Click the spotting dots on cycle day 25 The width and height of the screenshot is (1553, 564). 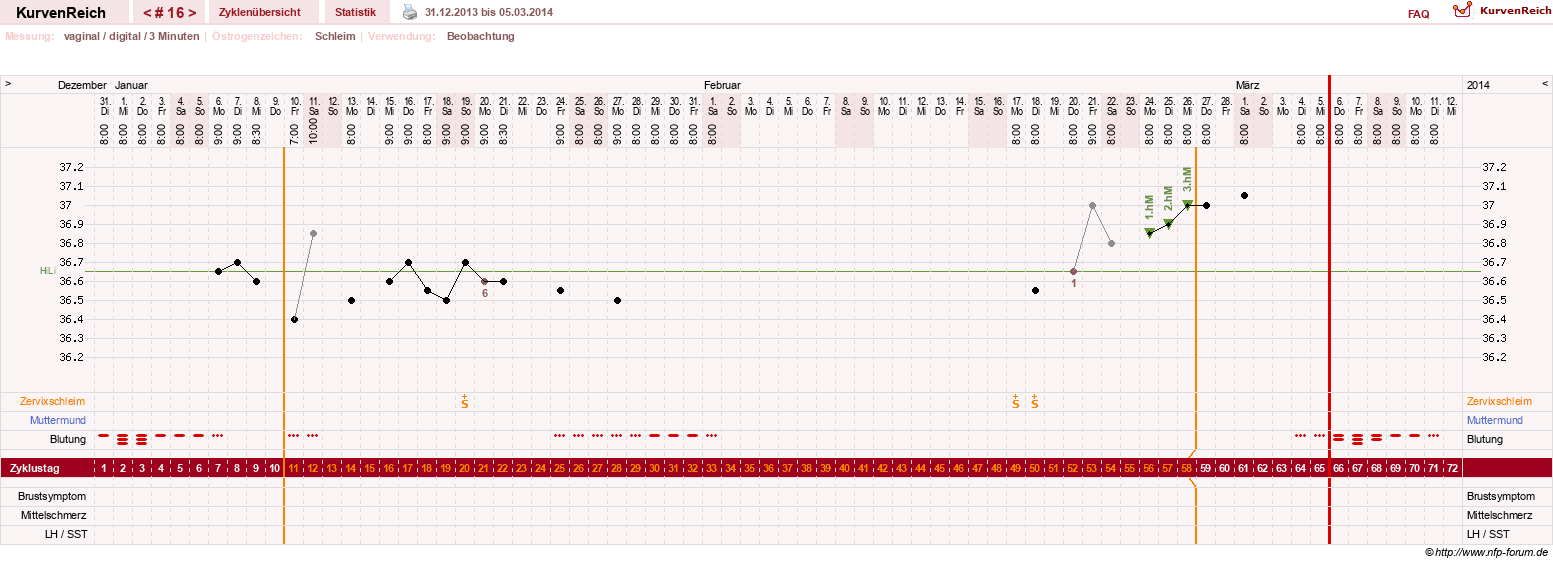click(560, 436)
